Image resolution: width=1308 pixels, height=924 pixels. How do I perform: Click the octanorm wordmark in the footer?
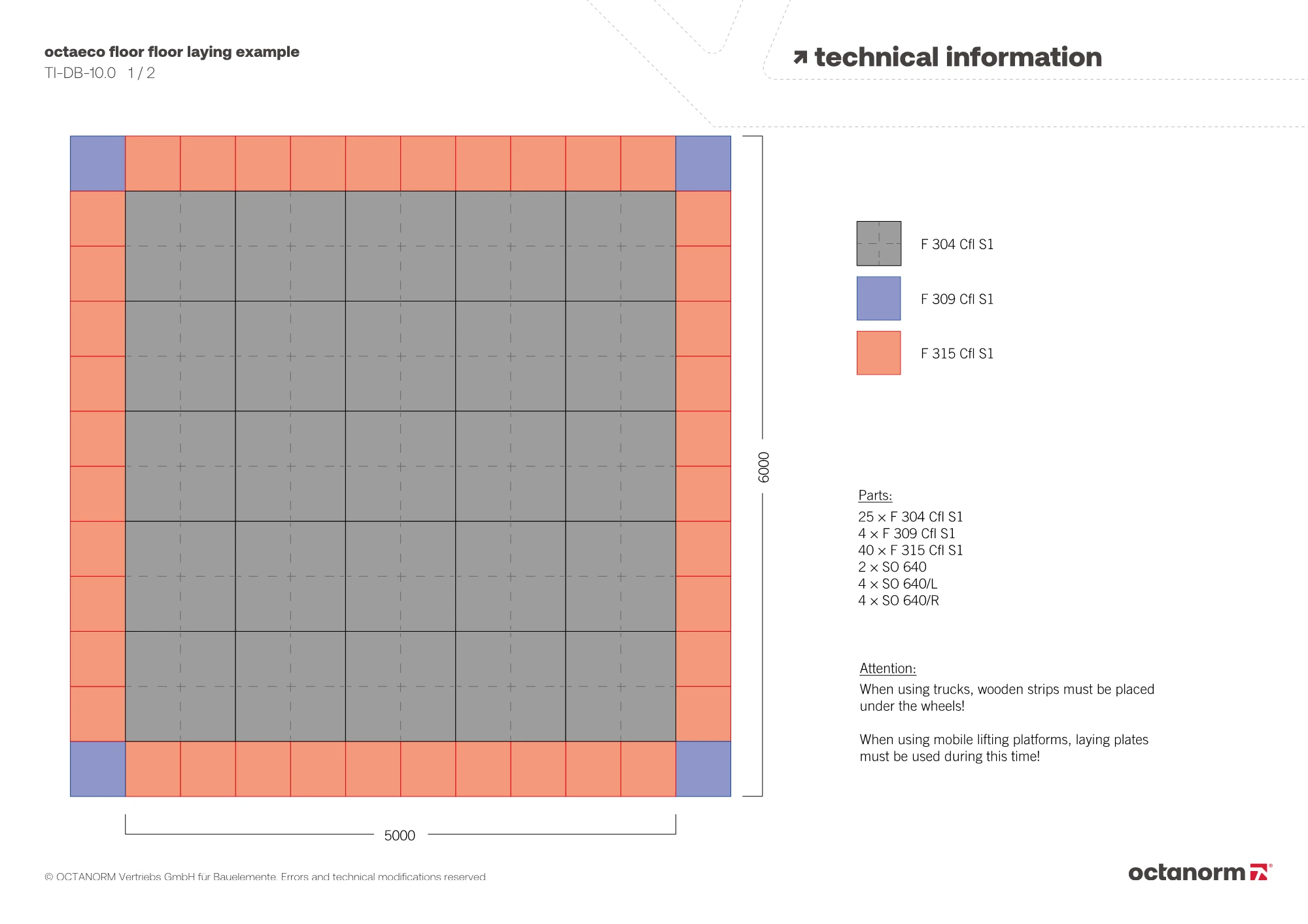pyautogui.click(x=1186, y=873)
